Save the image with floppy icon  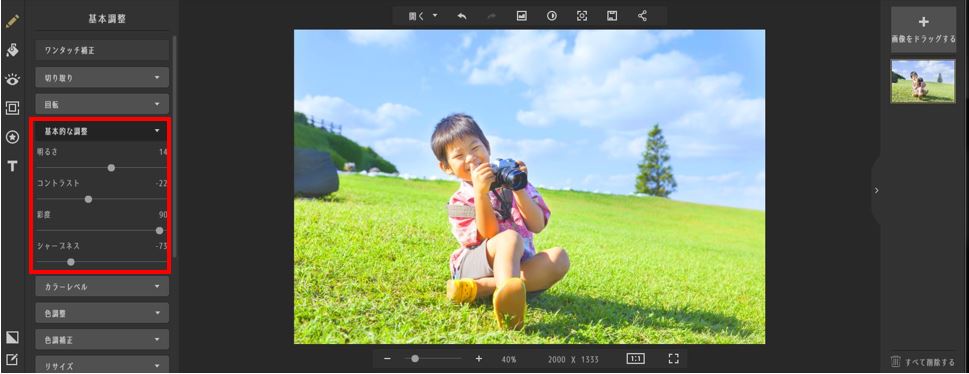pos(612,16)
